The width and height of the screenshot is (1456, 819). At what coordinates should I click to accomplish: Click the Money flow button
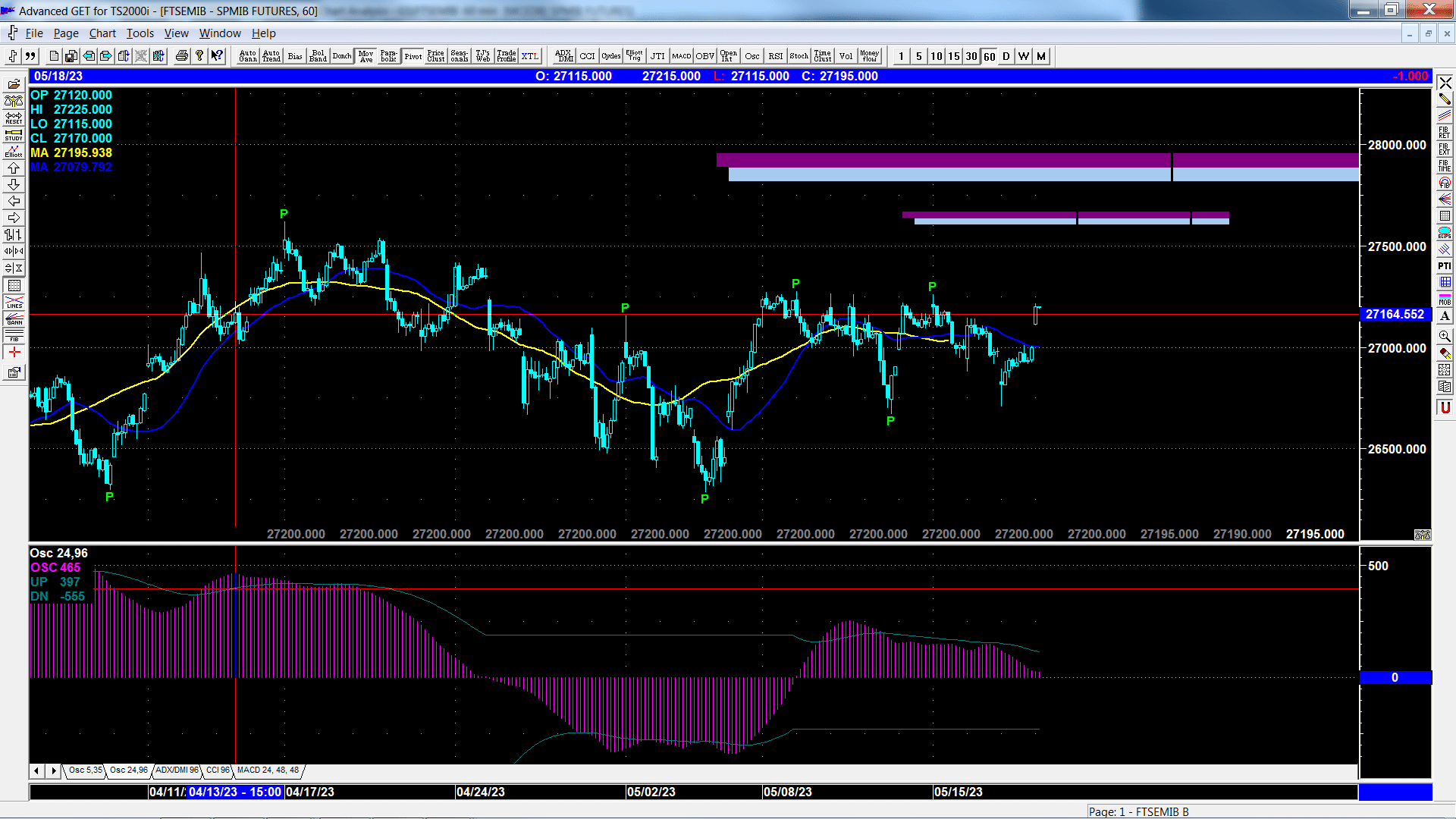pyautogui.click(x=870, y=56)
